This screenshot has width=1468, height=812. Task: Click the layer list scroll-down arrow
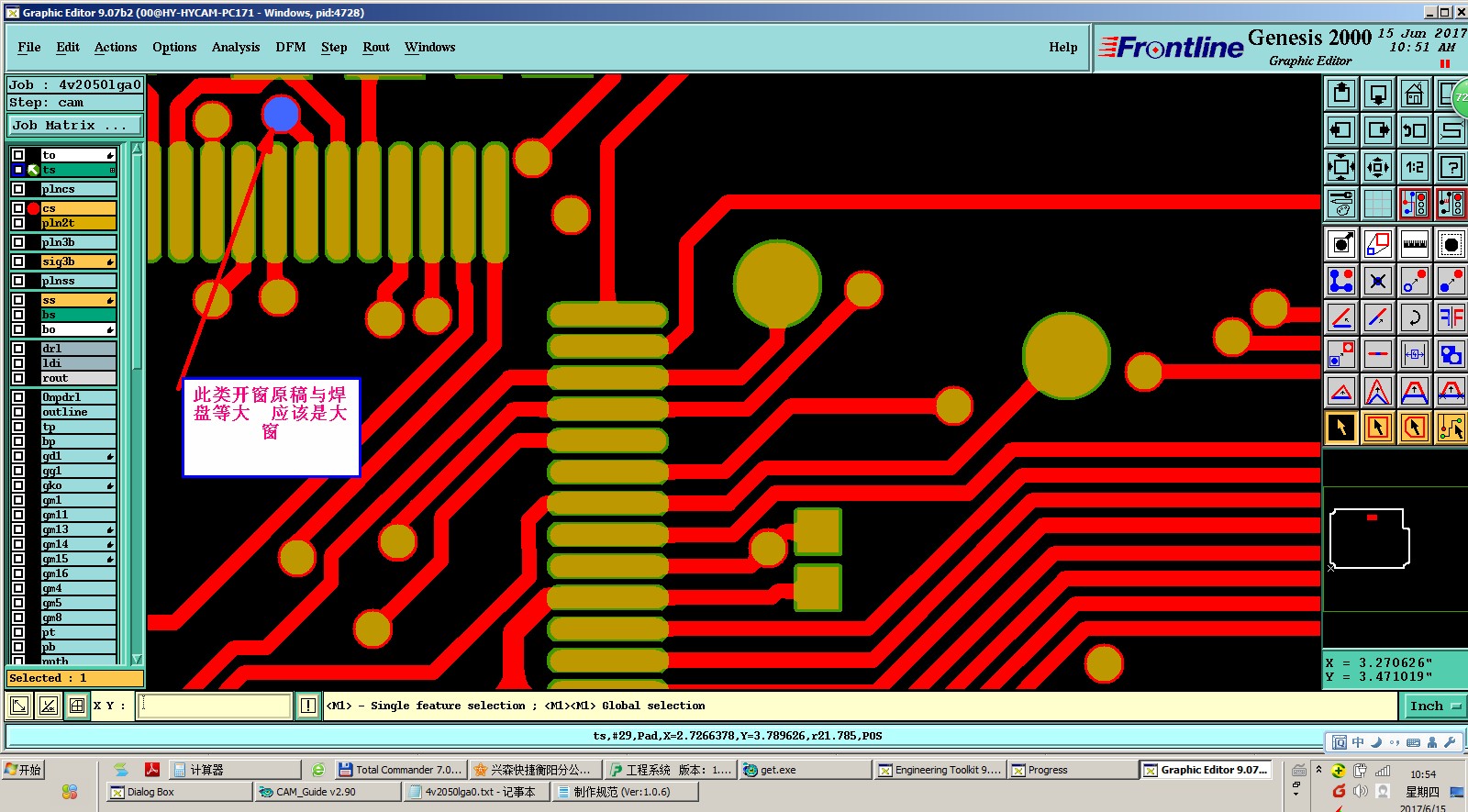point(137,659)
